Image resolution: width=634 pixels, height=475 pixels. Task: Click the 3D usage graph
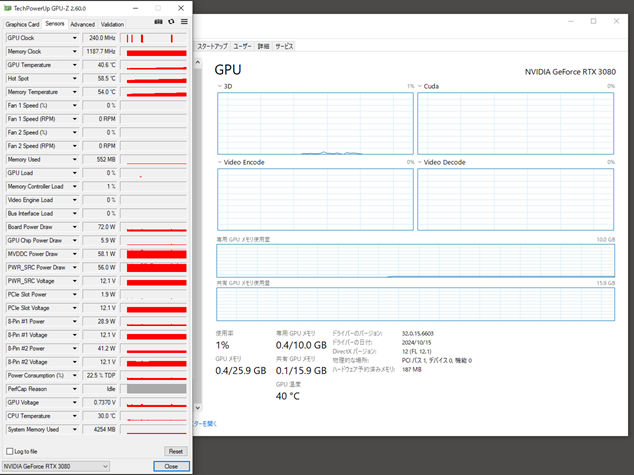[315, 123]
